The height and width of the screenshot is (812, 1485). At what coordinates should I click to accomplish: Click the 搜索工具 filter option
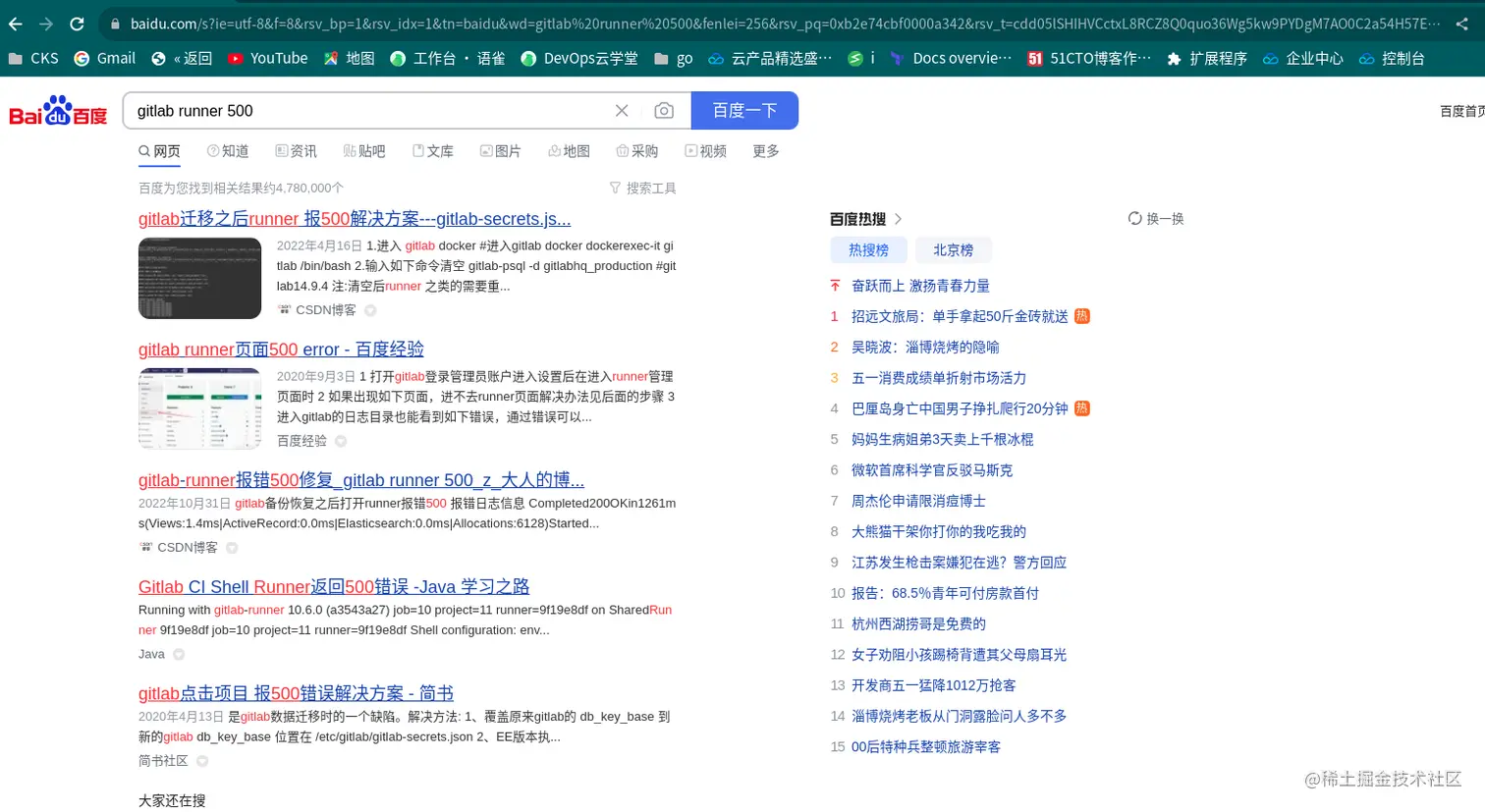tap(642, 188)
